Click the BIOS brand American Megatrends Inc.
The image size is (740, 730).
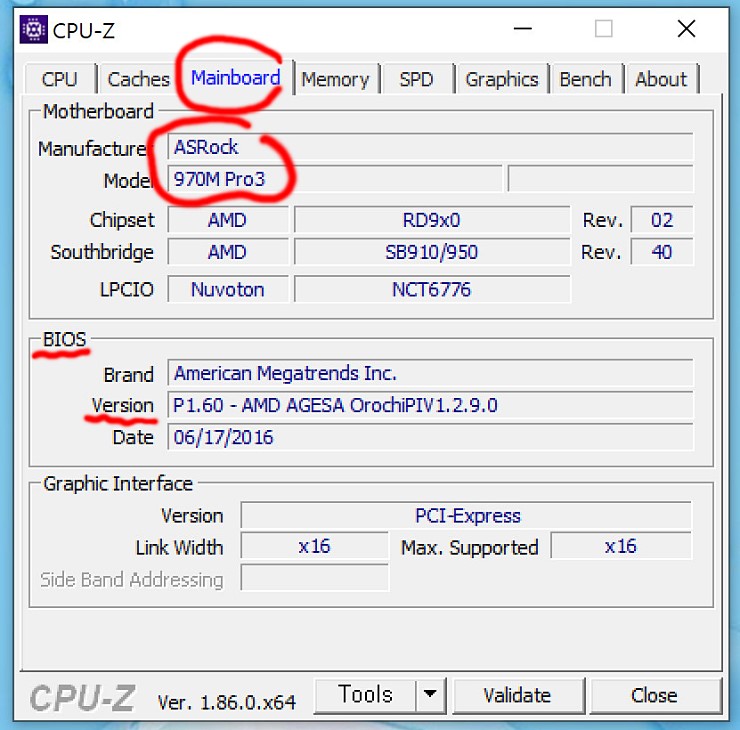[x=430, y=373]
